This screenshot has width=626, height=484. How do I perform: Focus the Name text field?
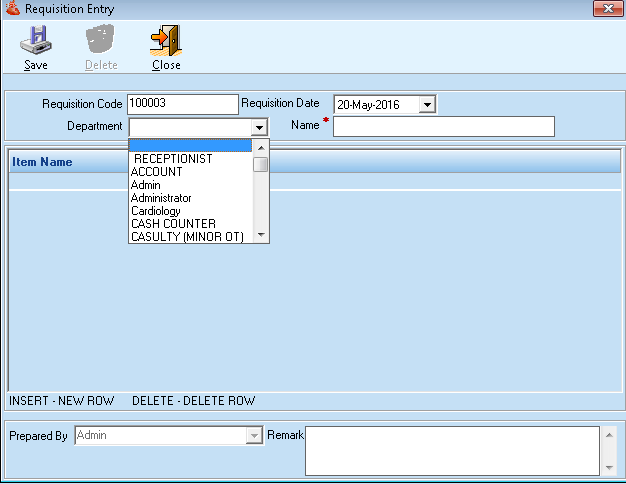[443, 126]
